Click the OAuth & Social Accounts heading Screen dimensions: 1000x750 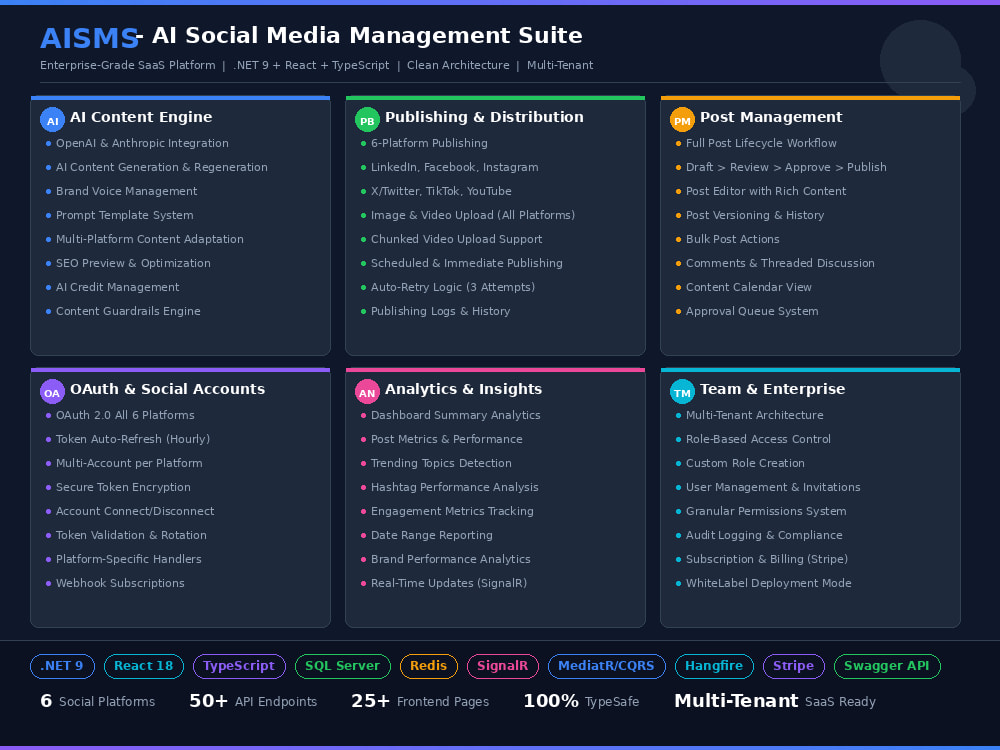[x=168, y=389]
